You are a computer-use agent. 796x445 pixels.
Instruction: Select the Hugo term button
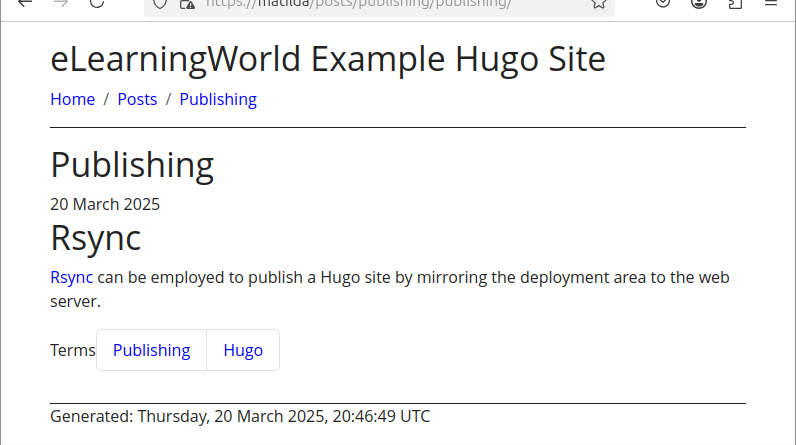tap(243, 350)
